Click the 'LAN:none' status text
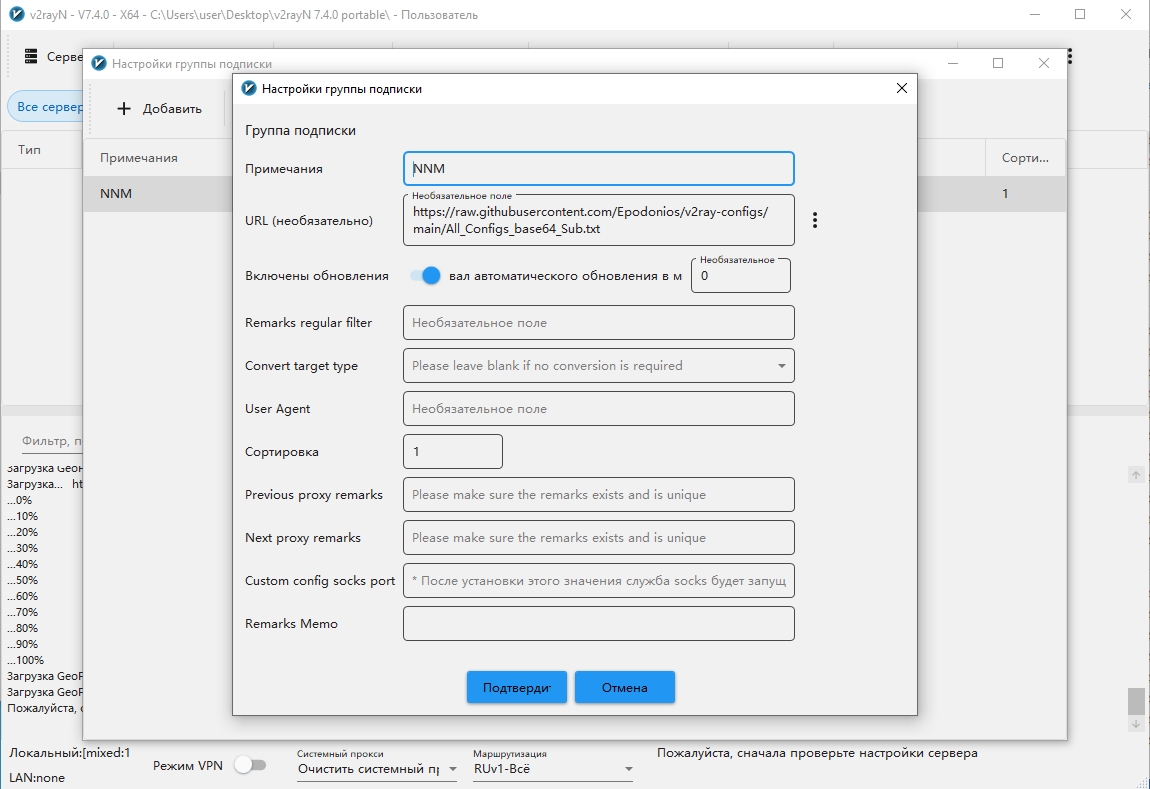 click(37, 777)
